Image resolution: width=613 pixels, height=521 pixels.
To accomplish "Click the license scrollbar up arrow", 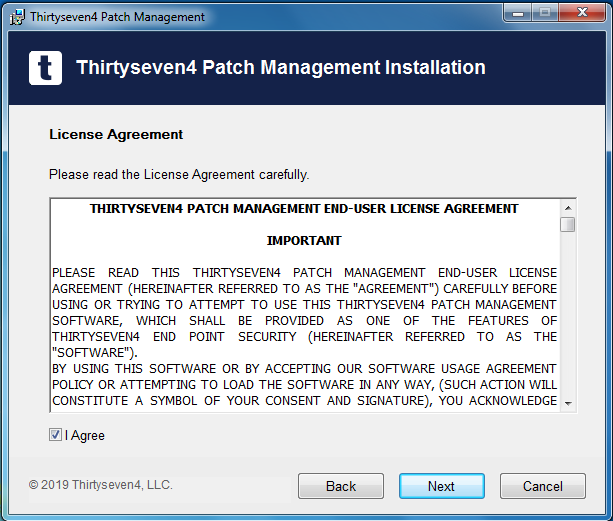I will 568,208.
